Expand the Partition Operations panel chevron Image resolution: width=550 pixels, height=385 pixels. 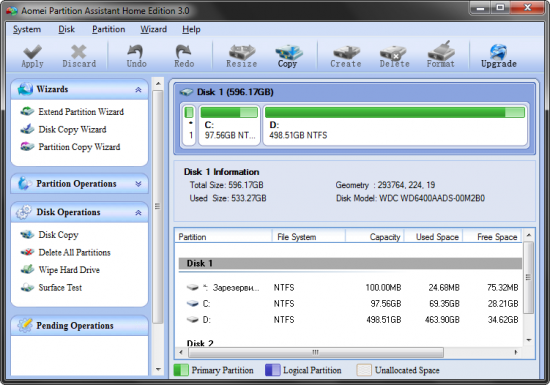[x=138, y=184]
